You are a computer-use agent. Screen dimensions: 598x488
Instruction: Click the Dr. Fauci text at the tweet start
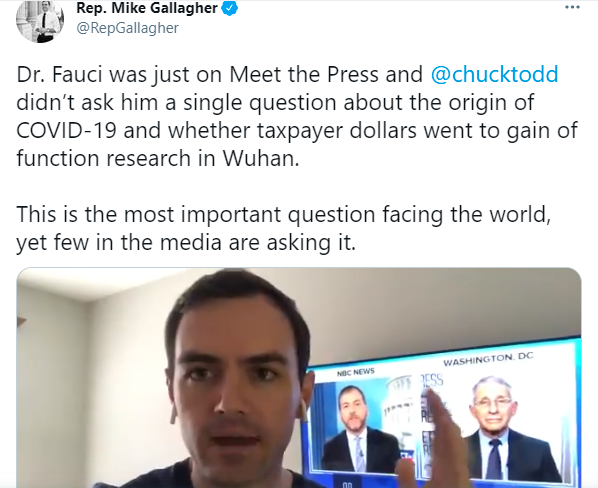[59, 74]
